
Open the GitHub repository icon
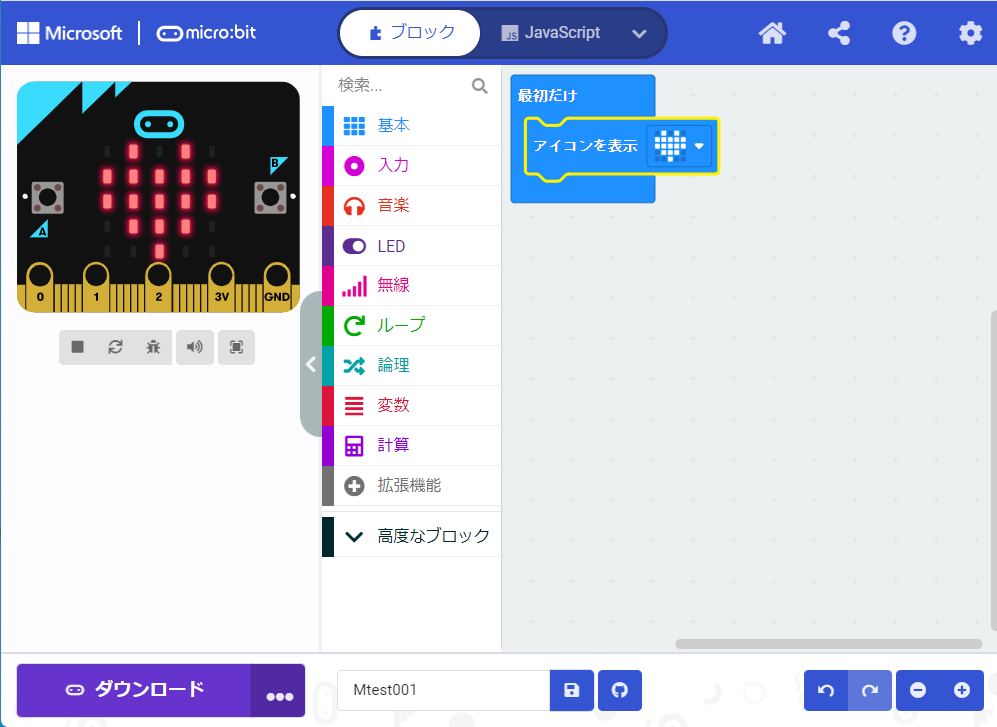click(x=620, y=690)
